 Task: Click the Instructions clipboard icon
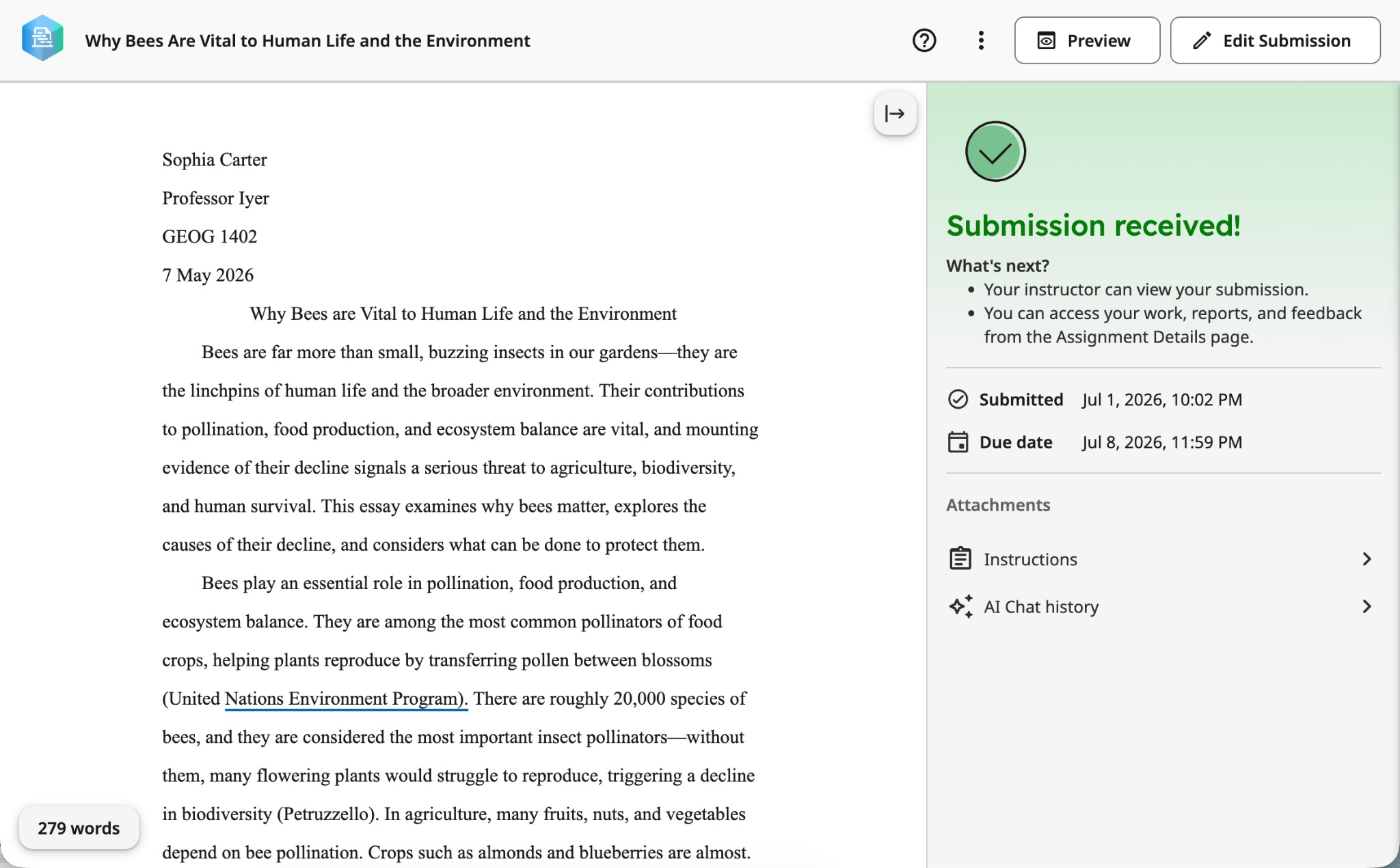click(960, 558)
